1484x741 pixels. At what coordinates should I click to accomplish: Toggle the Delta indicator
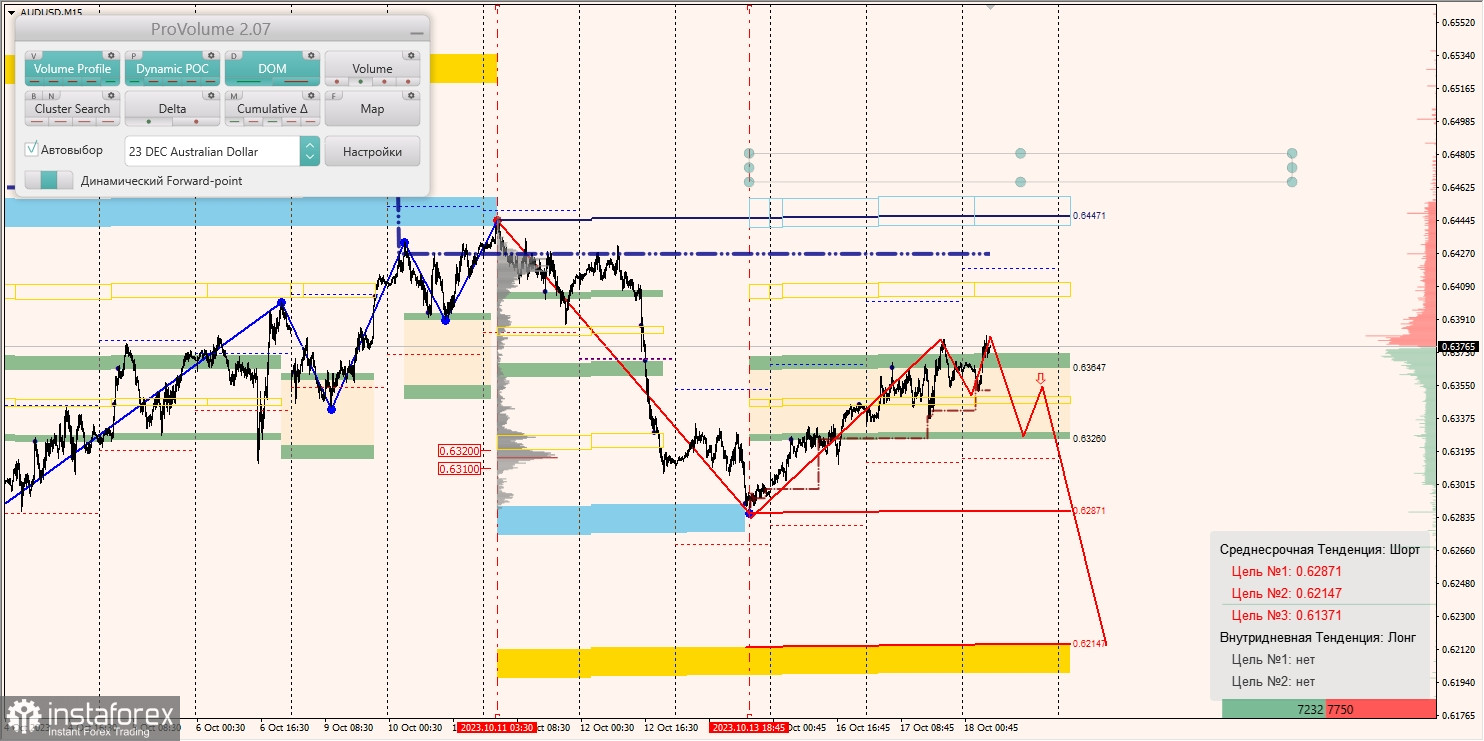point(172,108)
